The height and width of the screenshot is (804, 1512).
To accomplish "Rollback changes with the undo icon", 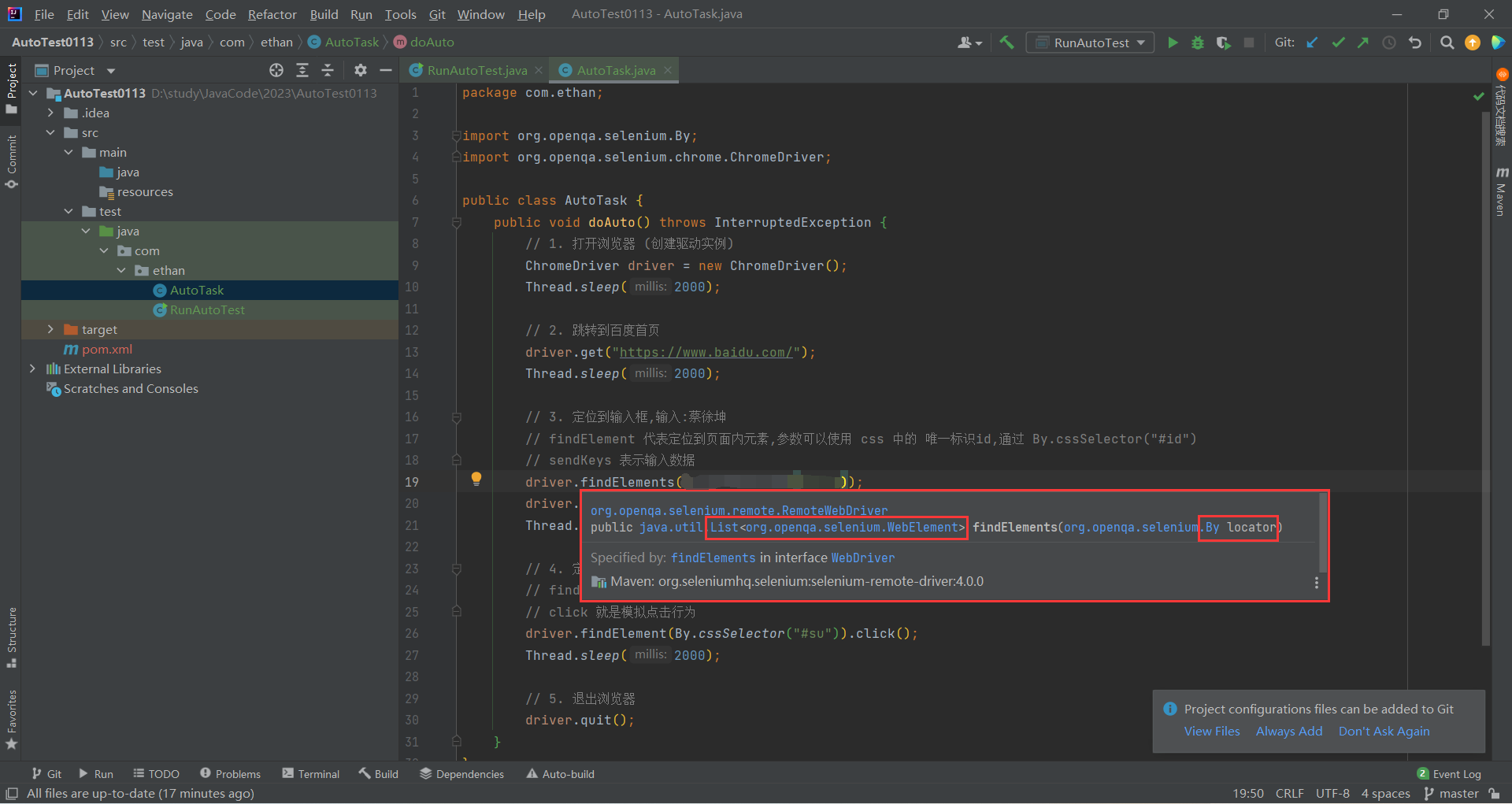I will tap(1415, 43).
